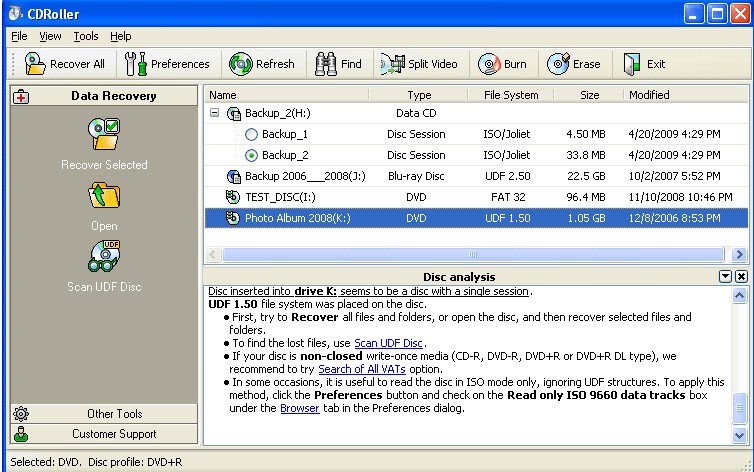This screenshot has width=754, height=472.
Task: Select the Backup_1 session radio button
Action: tap(251, 135)
